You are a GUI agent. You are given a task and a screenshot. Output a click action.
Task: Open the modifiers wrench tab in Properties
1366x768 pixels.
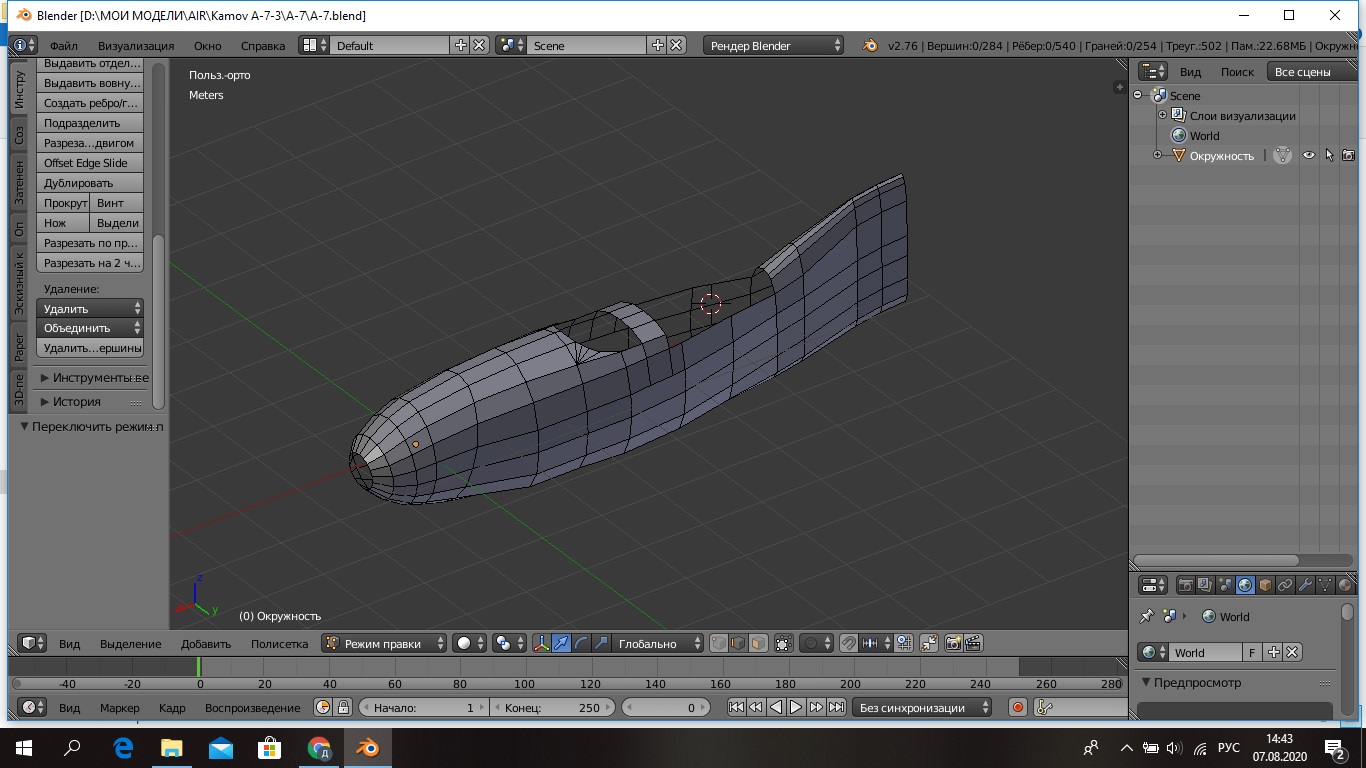coord(1305,585)
